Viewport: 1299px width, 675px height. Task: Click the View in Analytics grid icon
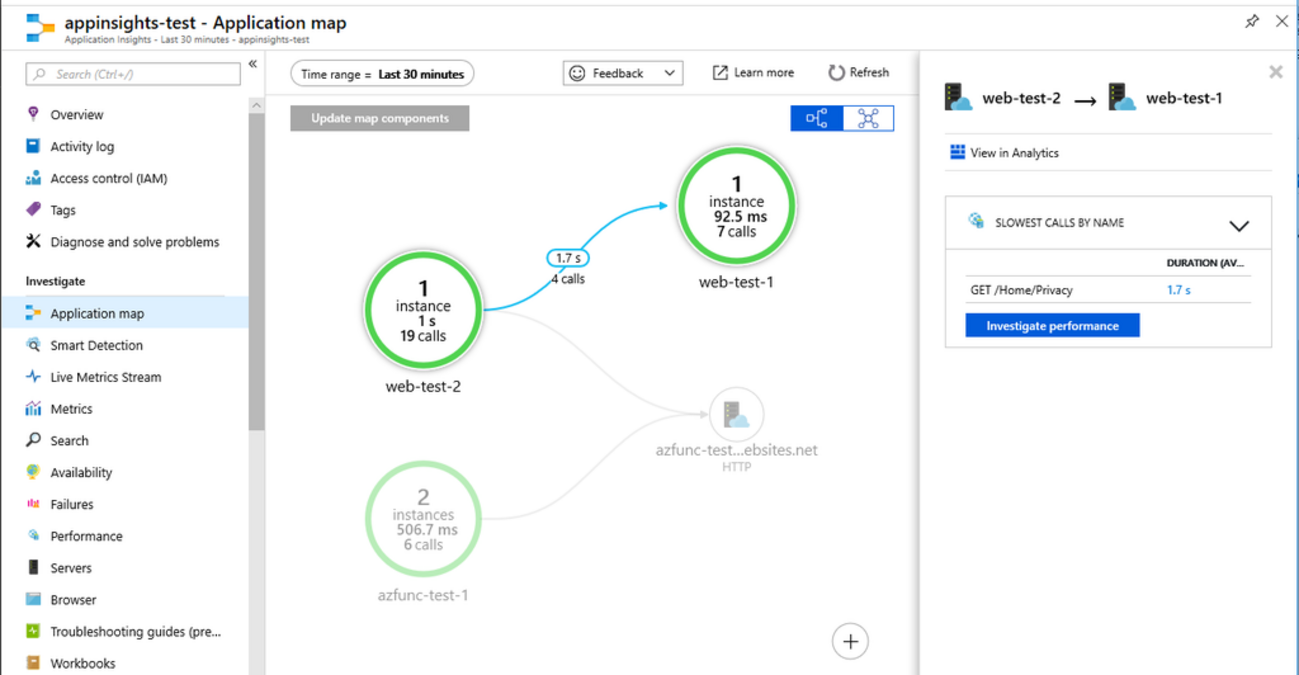(957, 152)
